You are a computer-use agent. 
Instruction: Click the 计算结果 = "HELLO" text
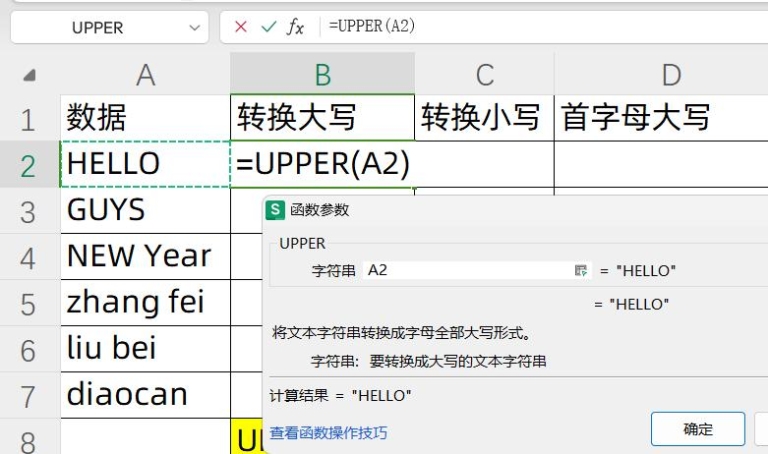[340, 396]
